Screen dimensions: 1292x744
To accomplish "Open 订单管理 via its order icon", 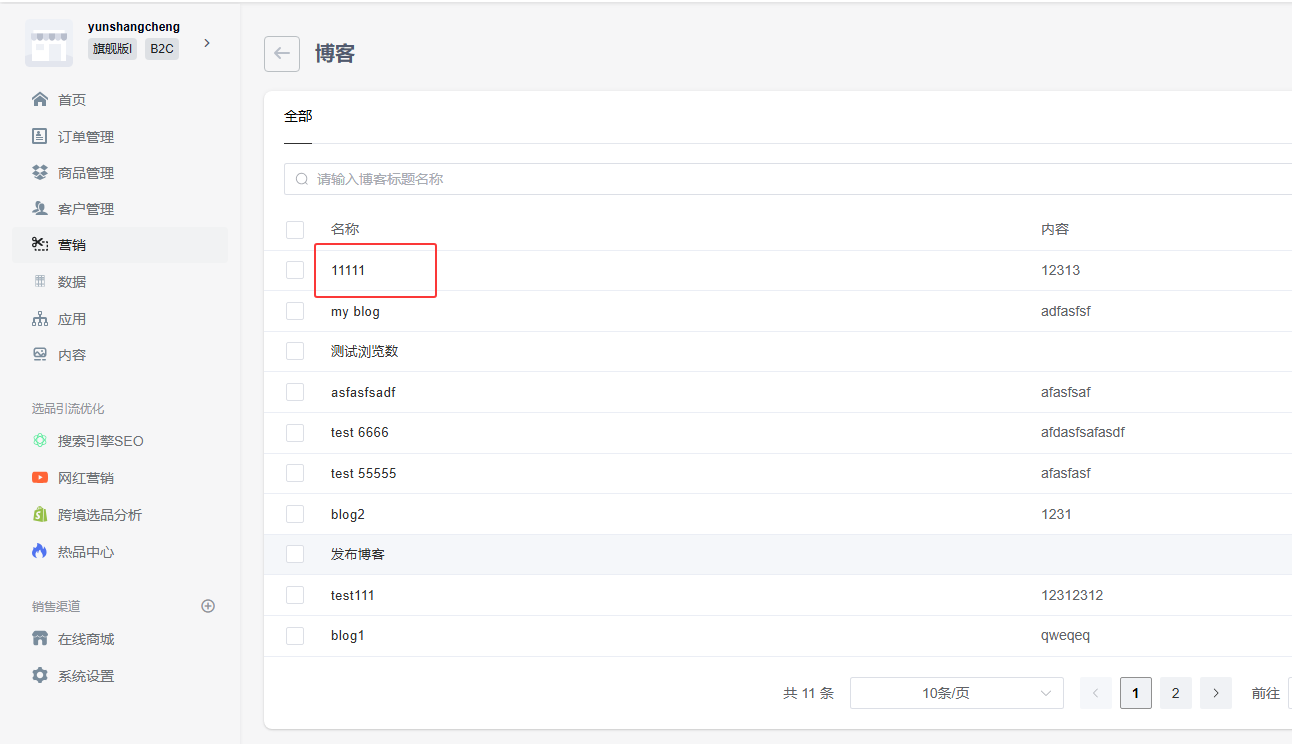I will [x=40, y=136].
